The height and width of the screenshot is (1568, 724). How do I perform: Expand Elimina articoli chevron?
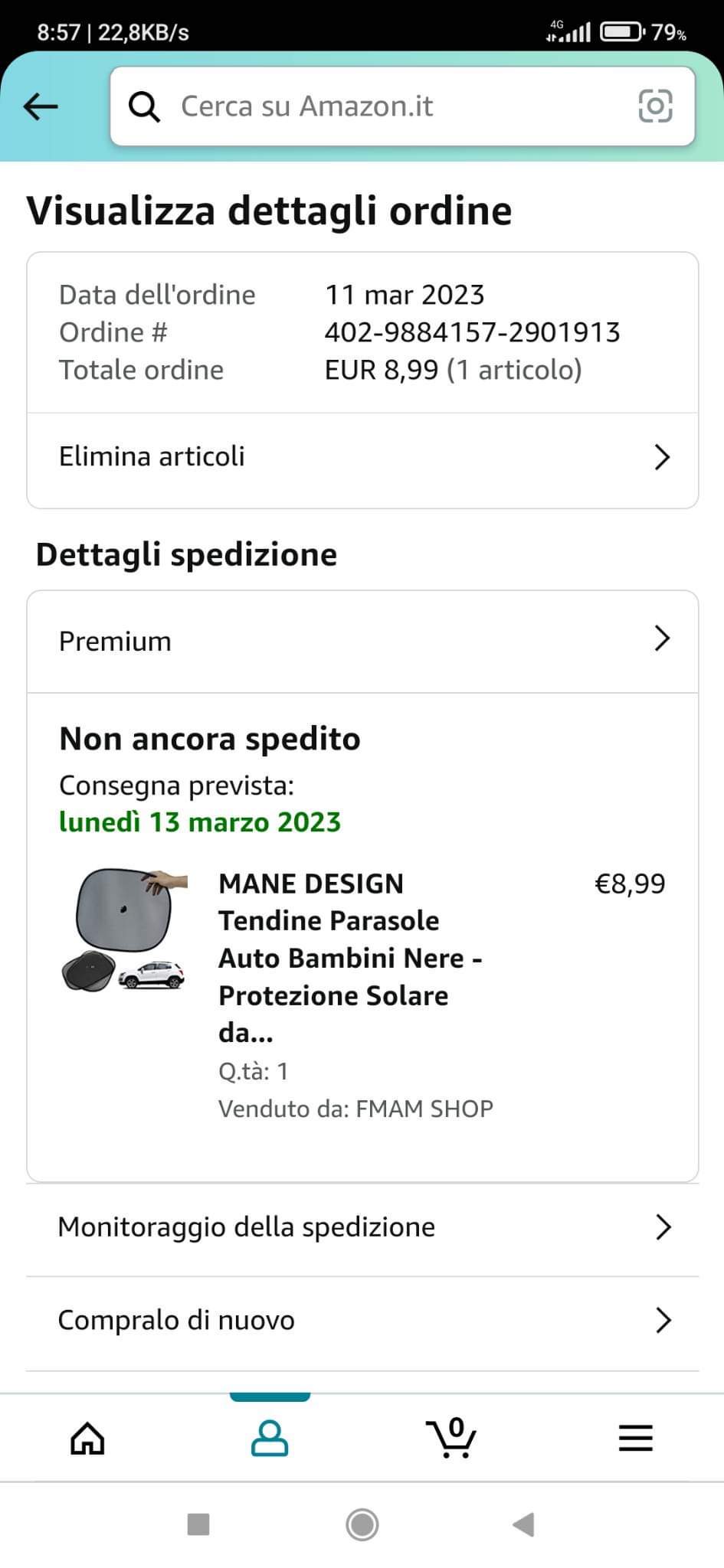point(662,457)
